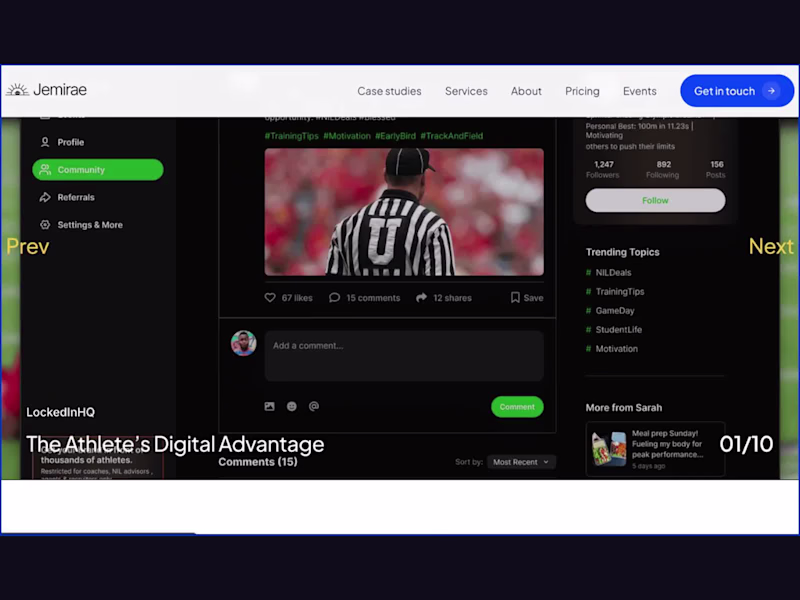Click the Follow button
This screenshot has height=600, width=800.
tap(655, 201)
